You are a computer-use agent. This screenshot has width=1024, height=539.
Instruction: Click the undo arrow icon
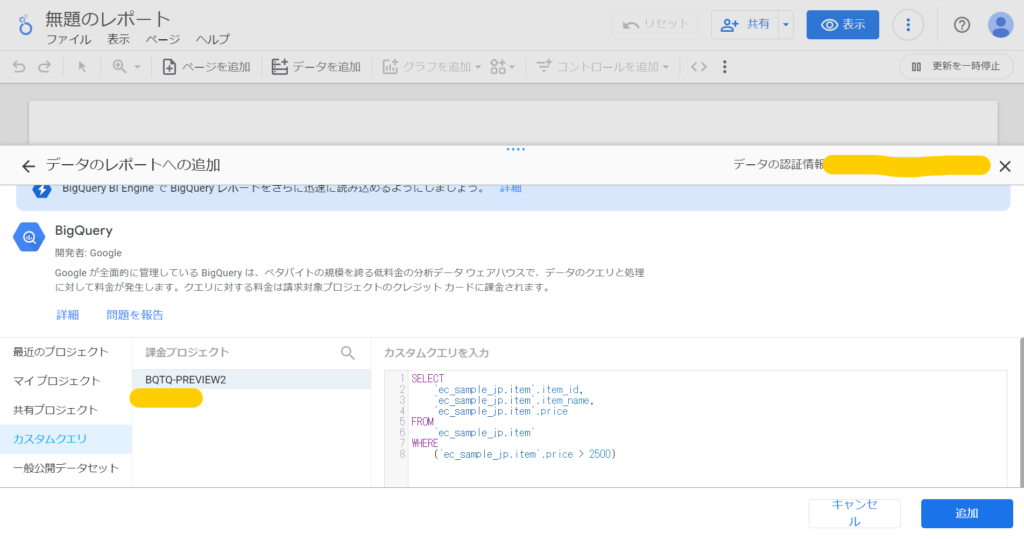coord(19,67)
